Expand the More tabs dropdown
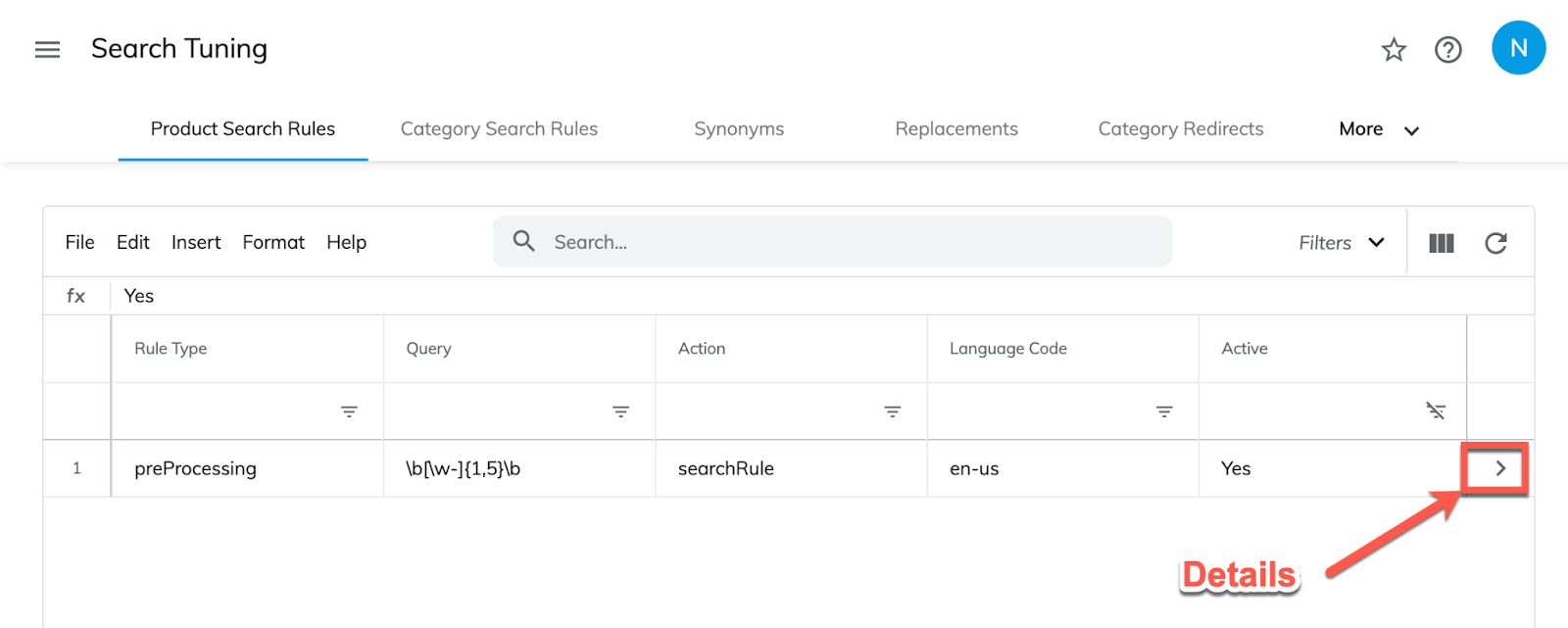 [x=1379, y=129]
